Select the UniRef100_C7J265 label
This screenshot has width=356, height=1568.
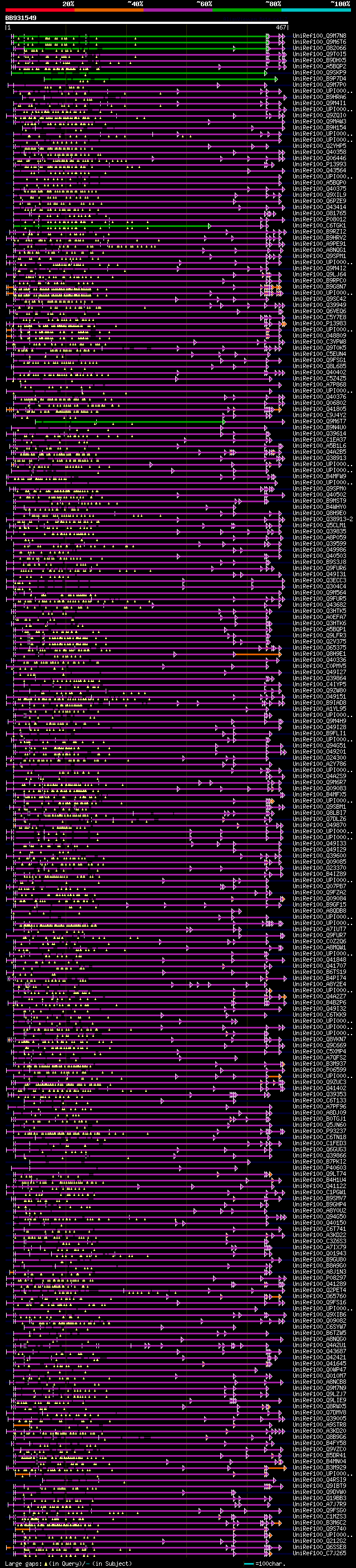tap(319, 1554)
